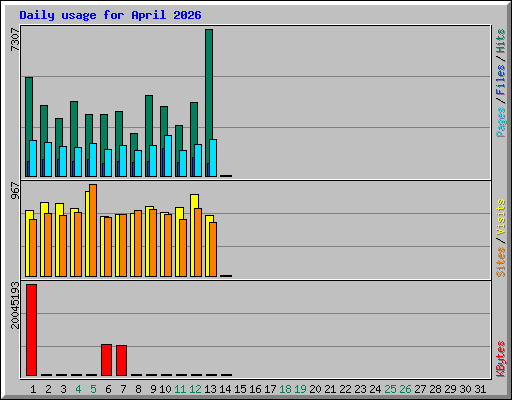The height and width of the screenshot is (400, 512).
Task: Click the green day 4 axis label
Action: click(78, 389)
